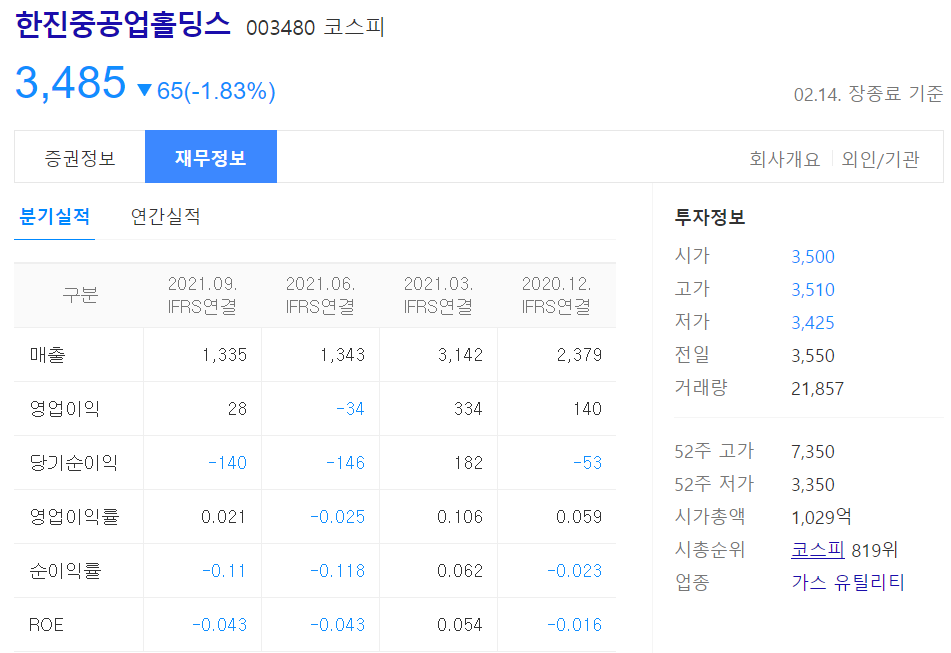Click 영업이익률 value 0.059

[579, 517]
